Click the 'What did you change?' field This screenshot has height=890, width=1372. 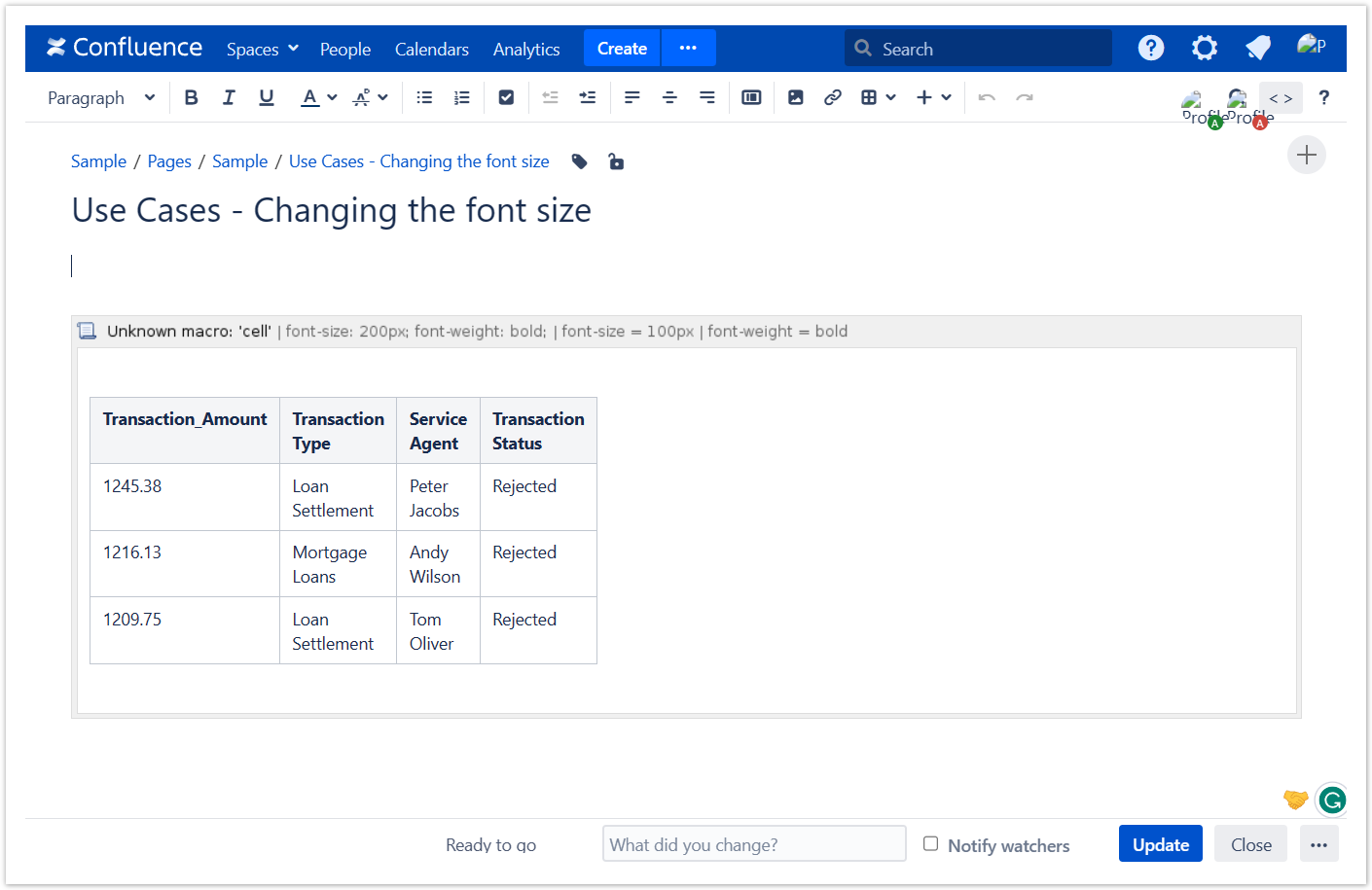[x=753, y=844]
